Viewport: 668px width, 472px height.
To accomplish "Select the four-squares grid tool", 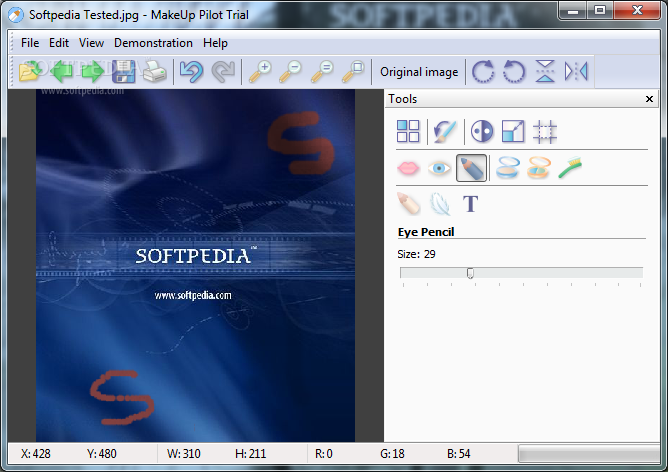I will 408,131.
